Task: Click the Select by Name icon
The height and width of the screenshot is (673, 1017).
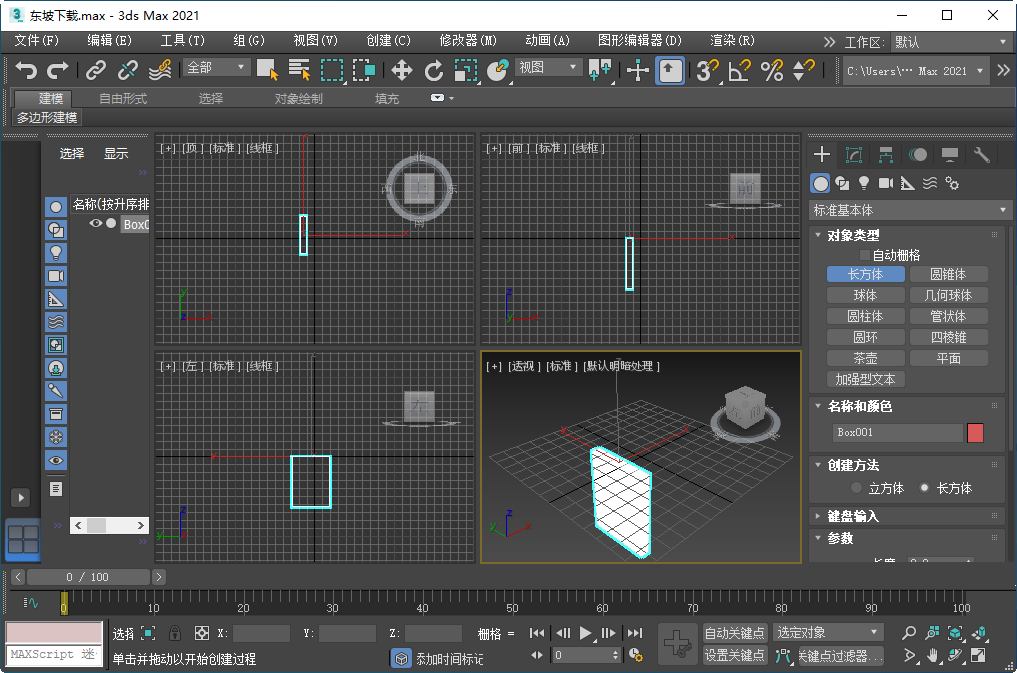Action: tap(297, 71)
